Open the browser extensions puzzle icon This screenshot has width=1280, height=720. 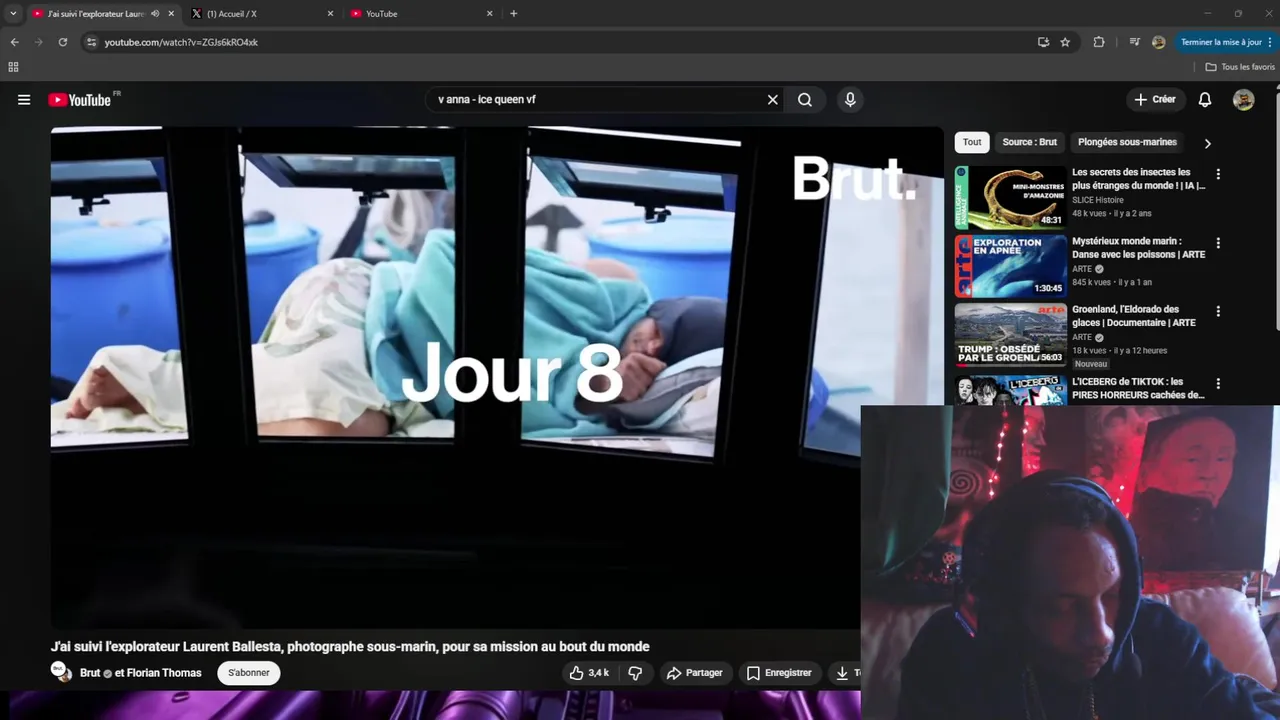coord(1099,42)
